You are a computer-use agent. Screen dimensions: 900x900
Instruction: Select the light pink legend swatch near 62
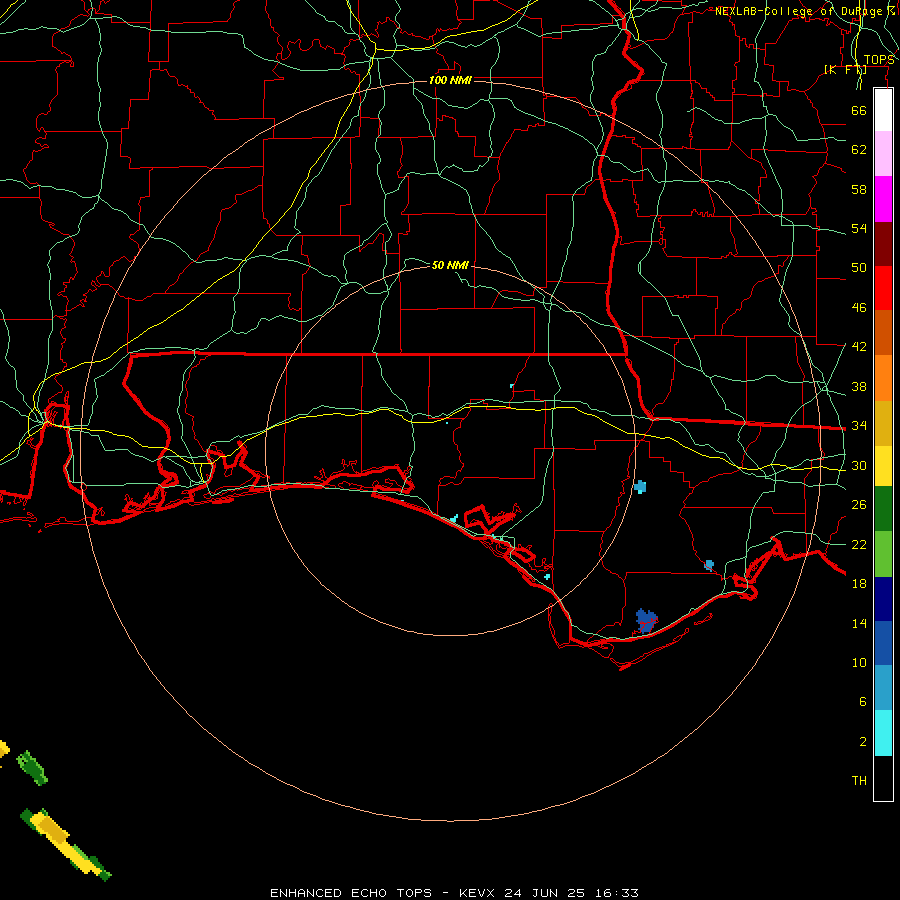click(x=883, y=153)
